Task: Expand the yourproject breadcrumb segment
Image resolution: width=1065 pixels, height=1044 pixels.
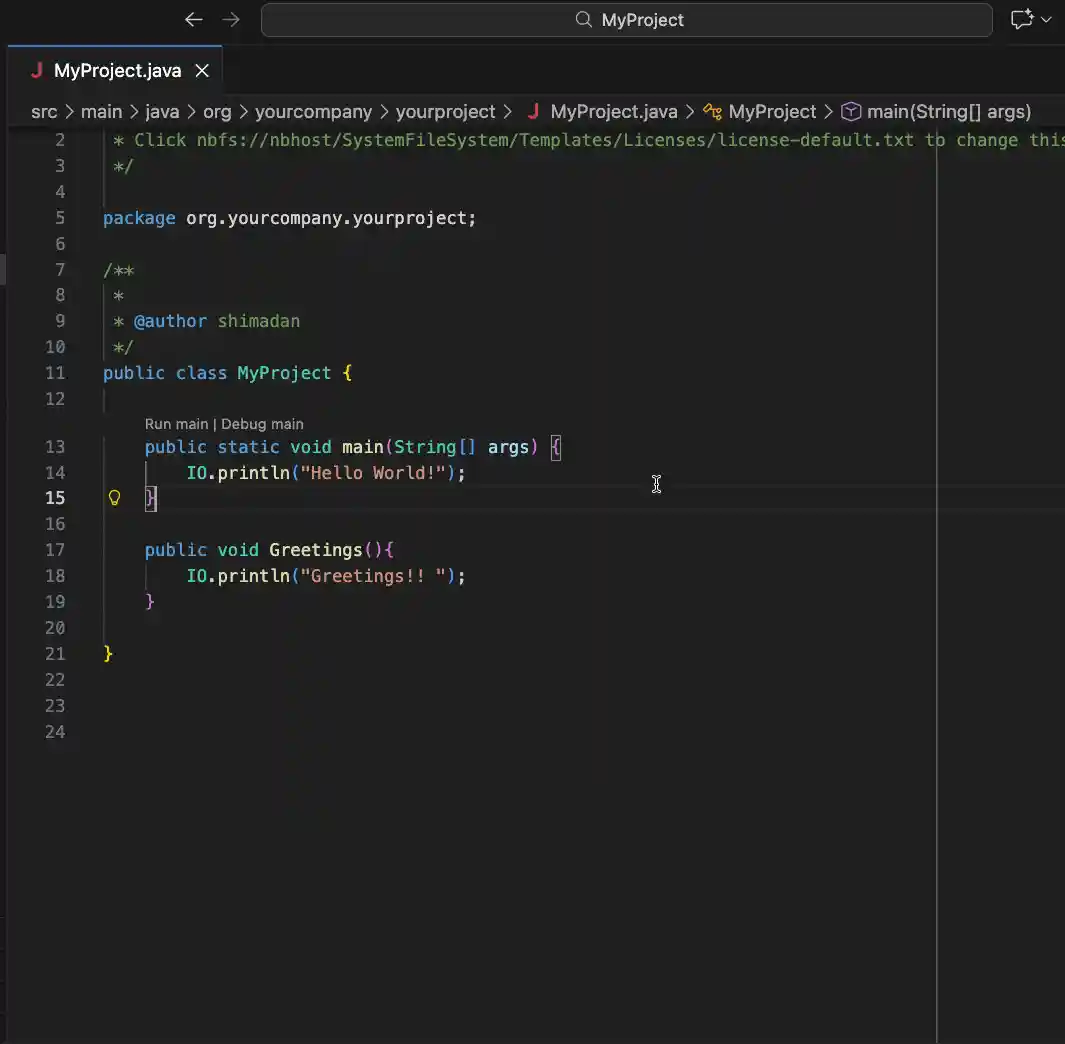Action: click(445, 112)
